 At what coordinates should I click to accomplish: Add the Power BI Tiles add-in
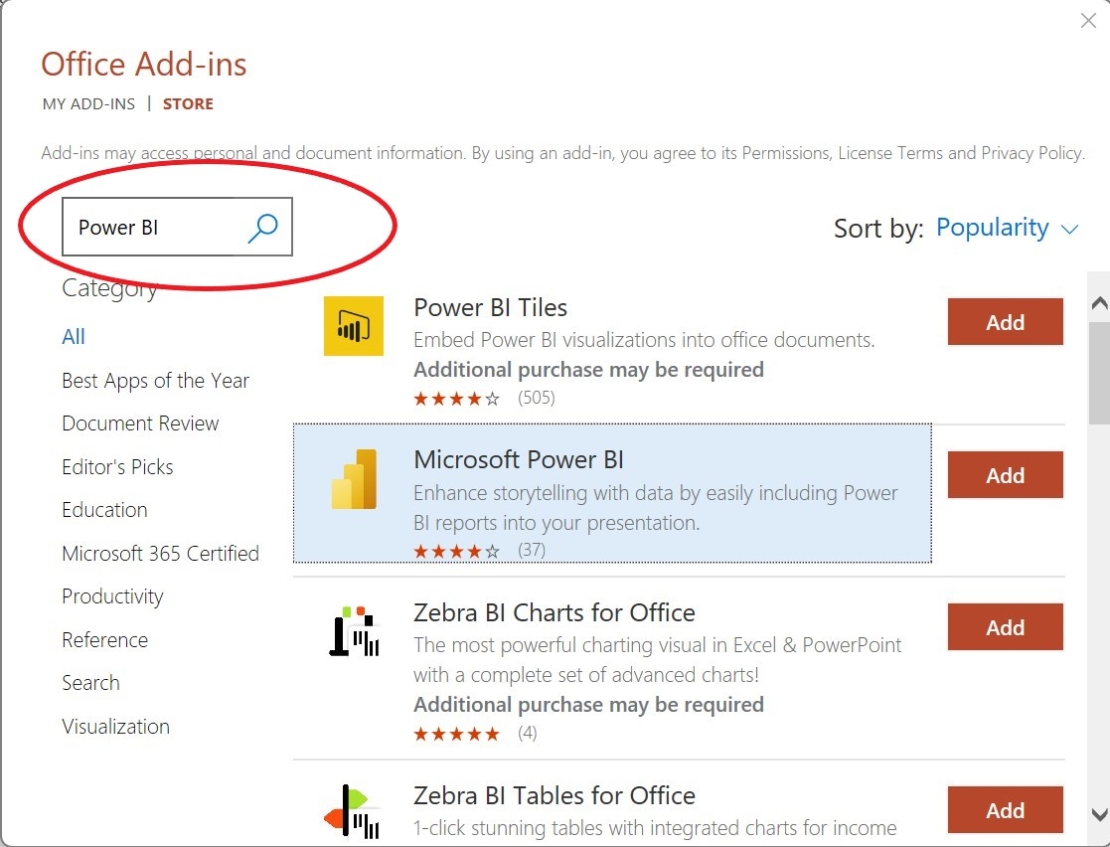[1005, 322]
